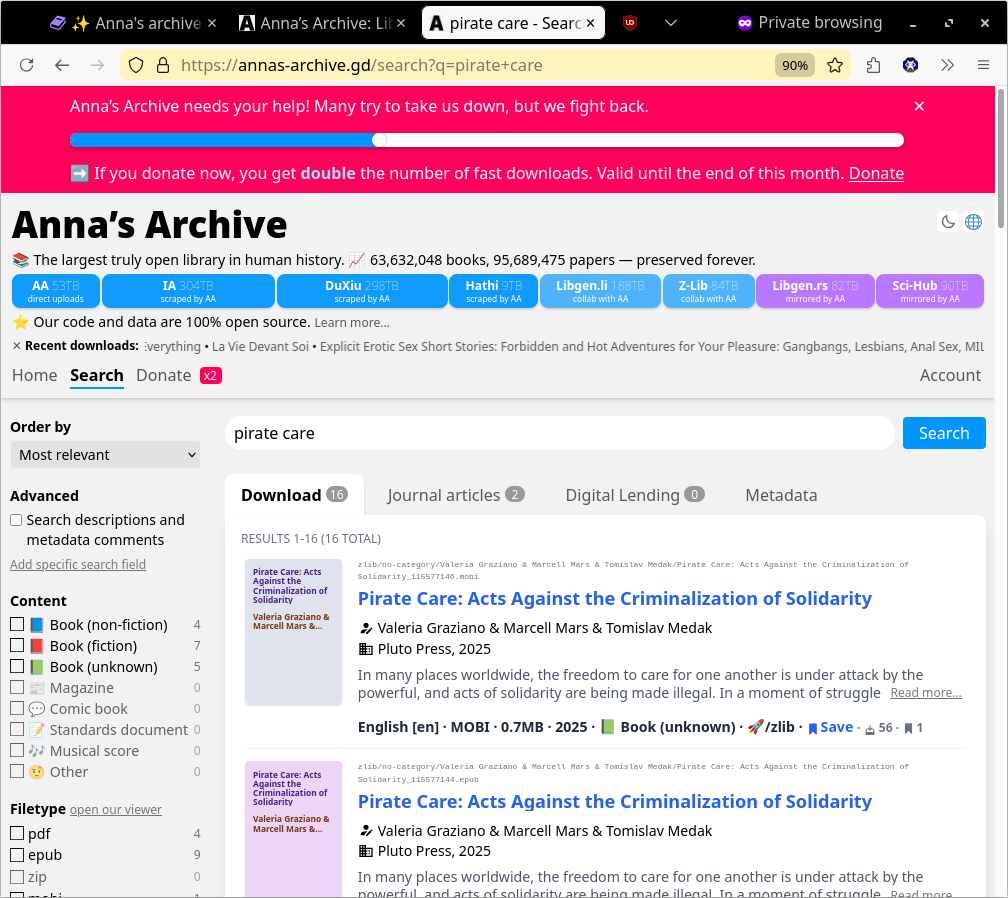Image resolution: width=1008 pixels, height=898 pixels.
Task: Open the Order by Most relevant dropdown
Action: pyautogui.click(x=105, y=455)
